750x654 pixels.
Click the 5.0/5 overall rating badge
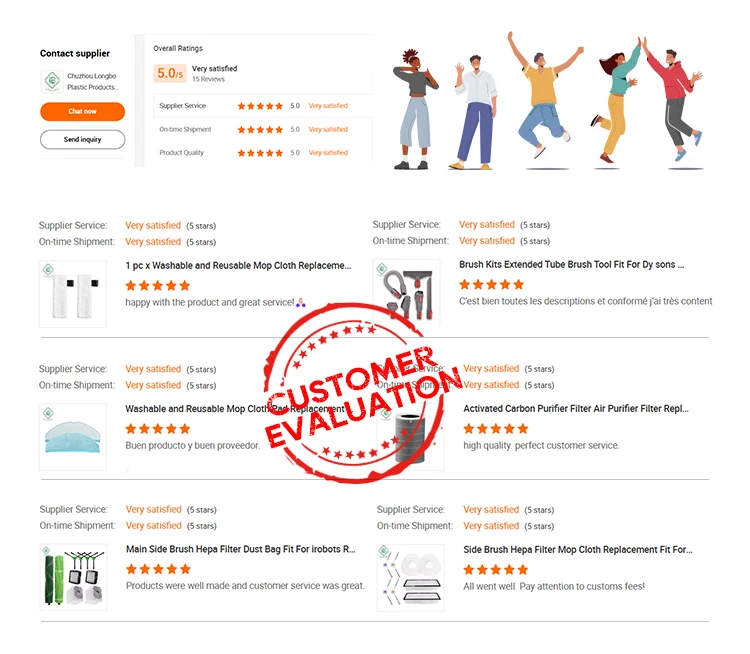tap(170, 73)
